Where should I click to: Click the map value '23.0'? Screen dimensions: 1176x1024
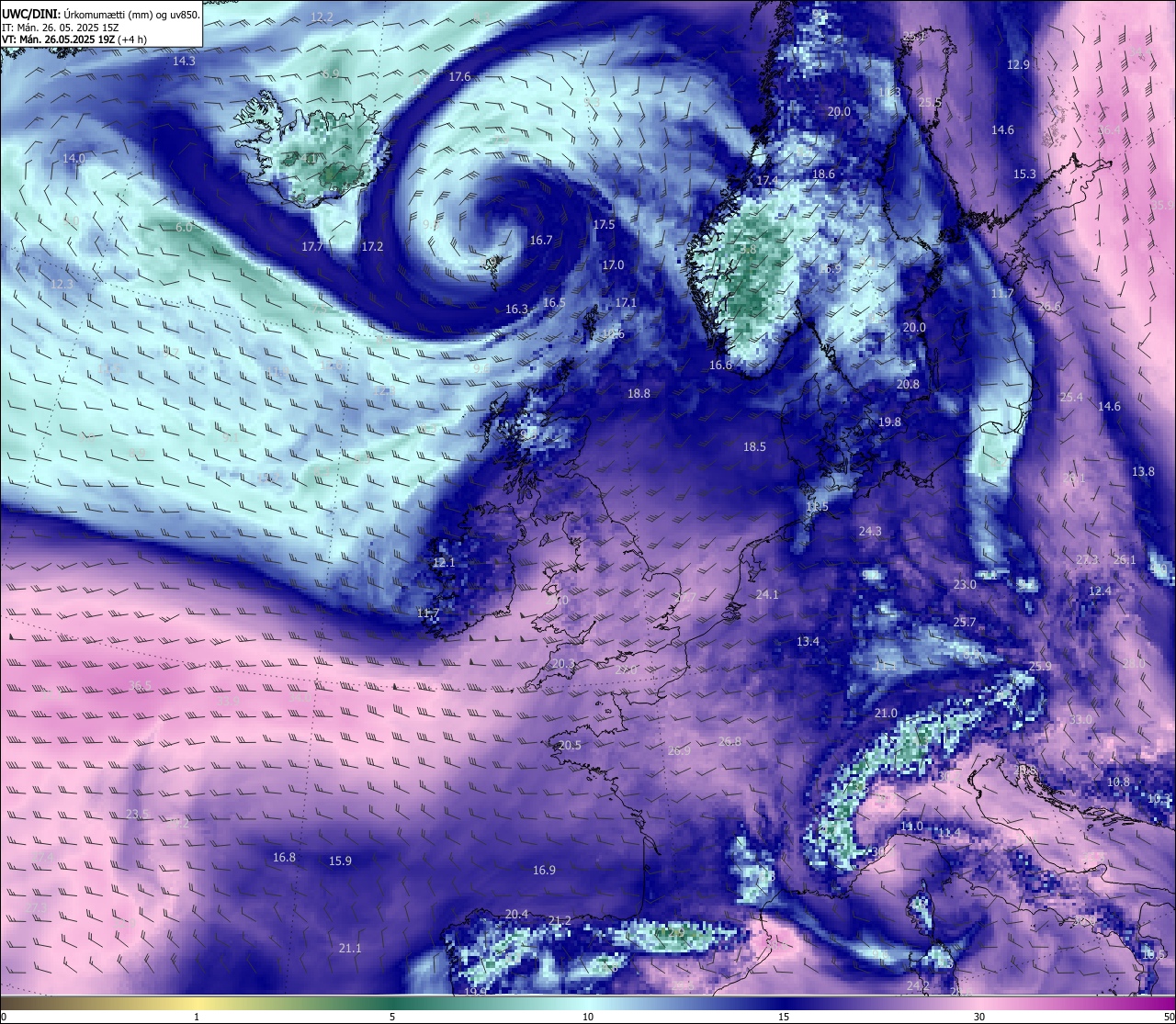tap(965, 585)
